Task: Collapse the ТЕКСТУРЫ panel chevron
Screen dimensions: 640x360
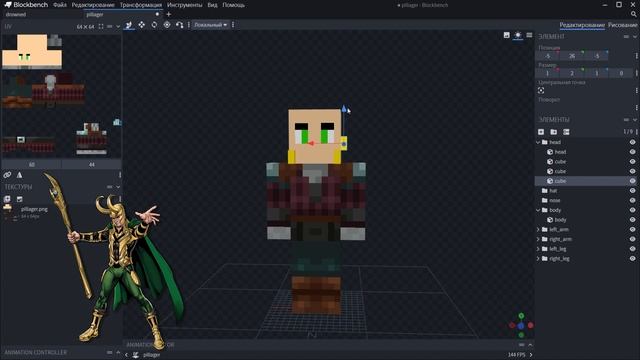Action: (x=118, y=187)
